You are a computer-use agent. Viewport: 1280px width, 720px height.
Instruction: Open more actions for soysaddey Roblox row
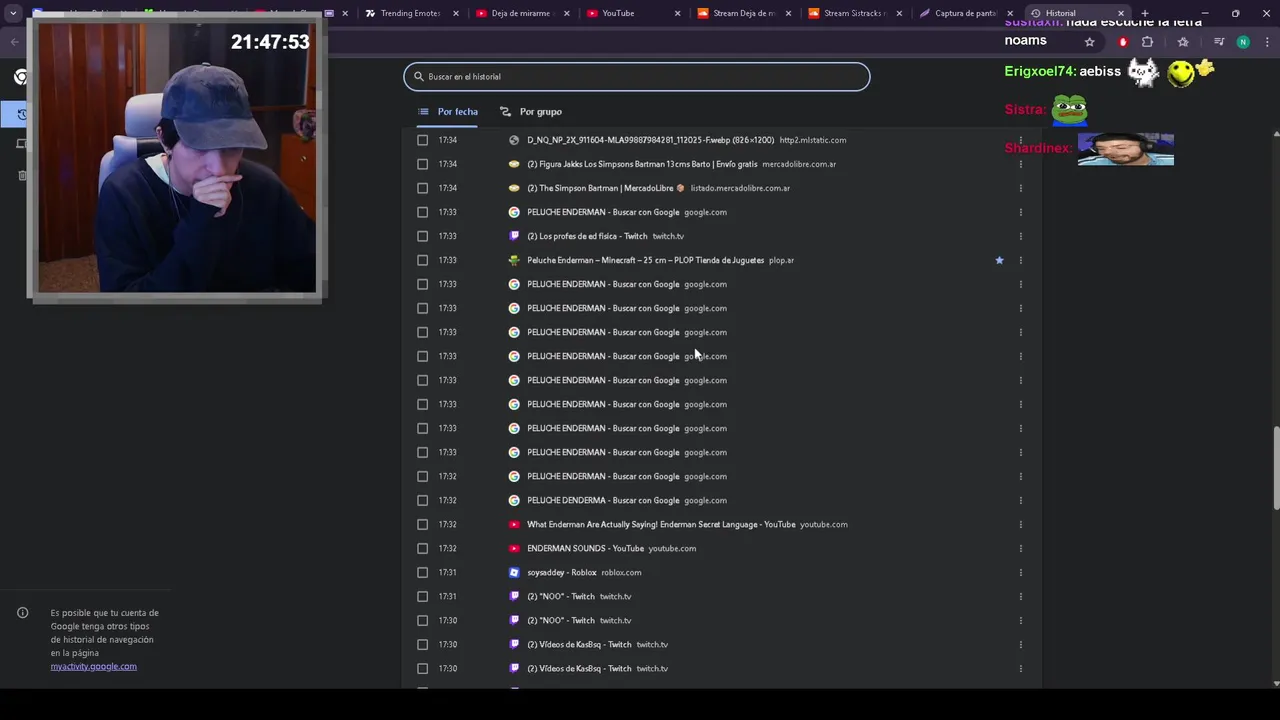click(1020, 572)
